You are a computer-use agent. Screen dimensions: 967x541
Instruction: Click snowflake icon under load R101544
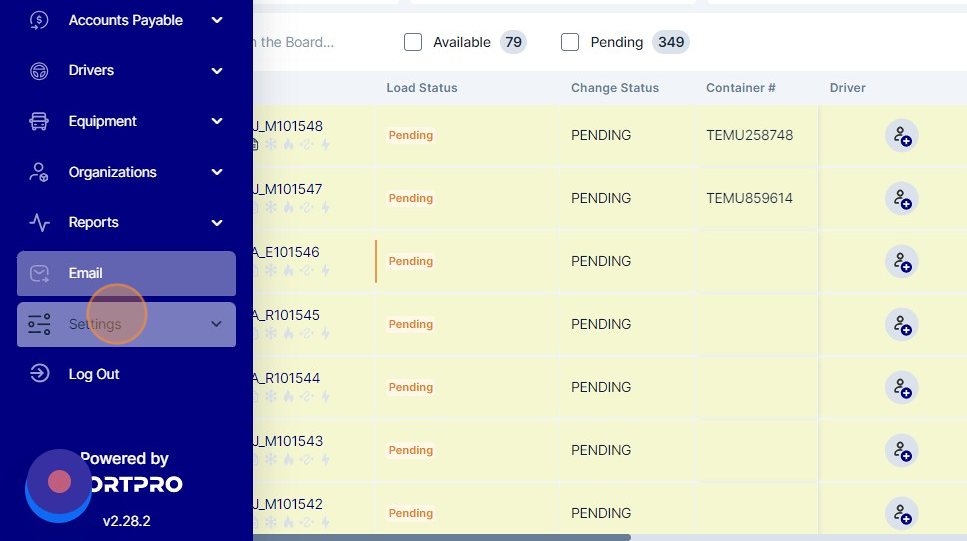[271, 396]
